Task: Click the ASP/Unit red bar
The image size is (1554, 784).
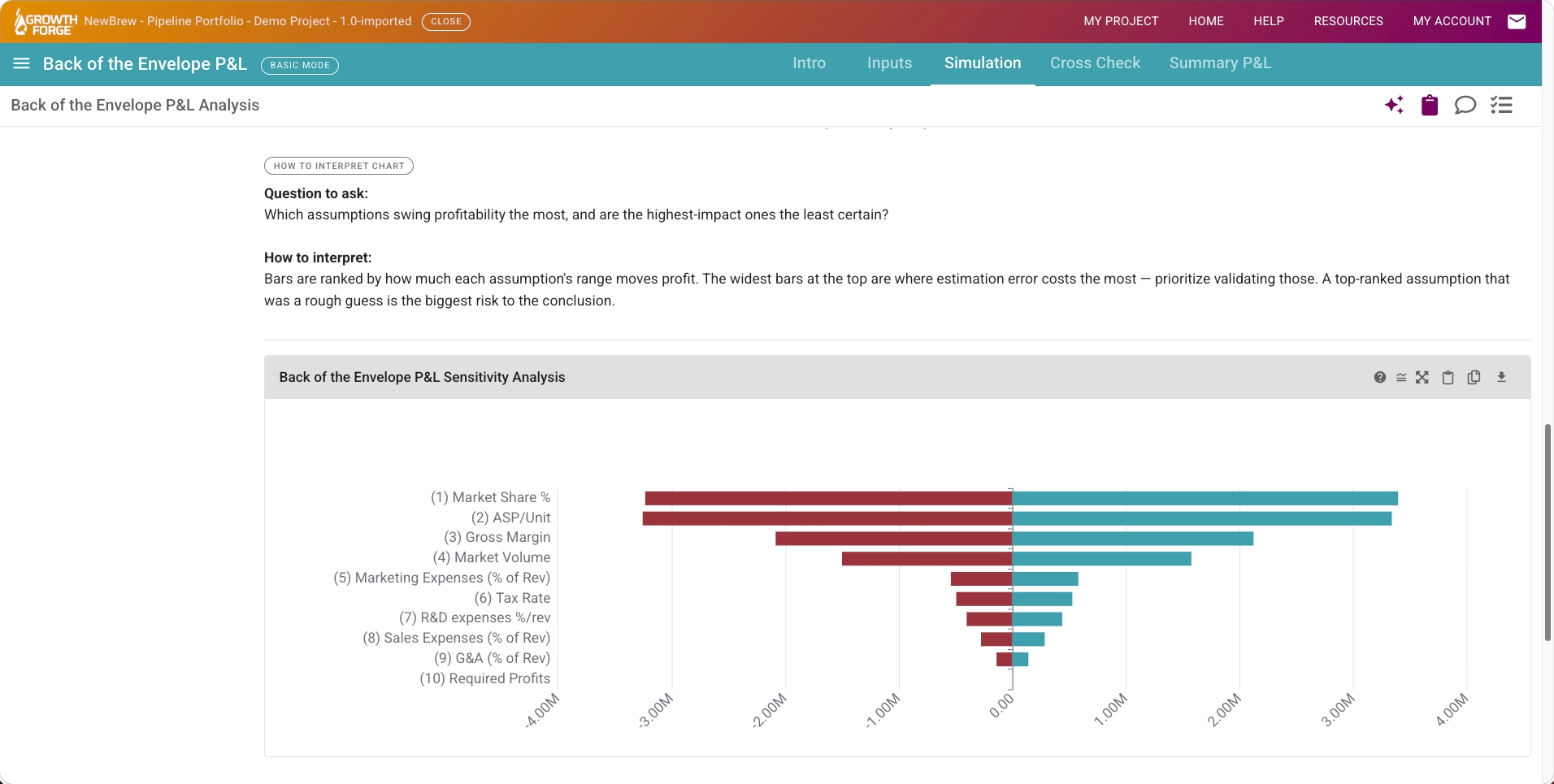Action: 827,518
